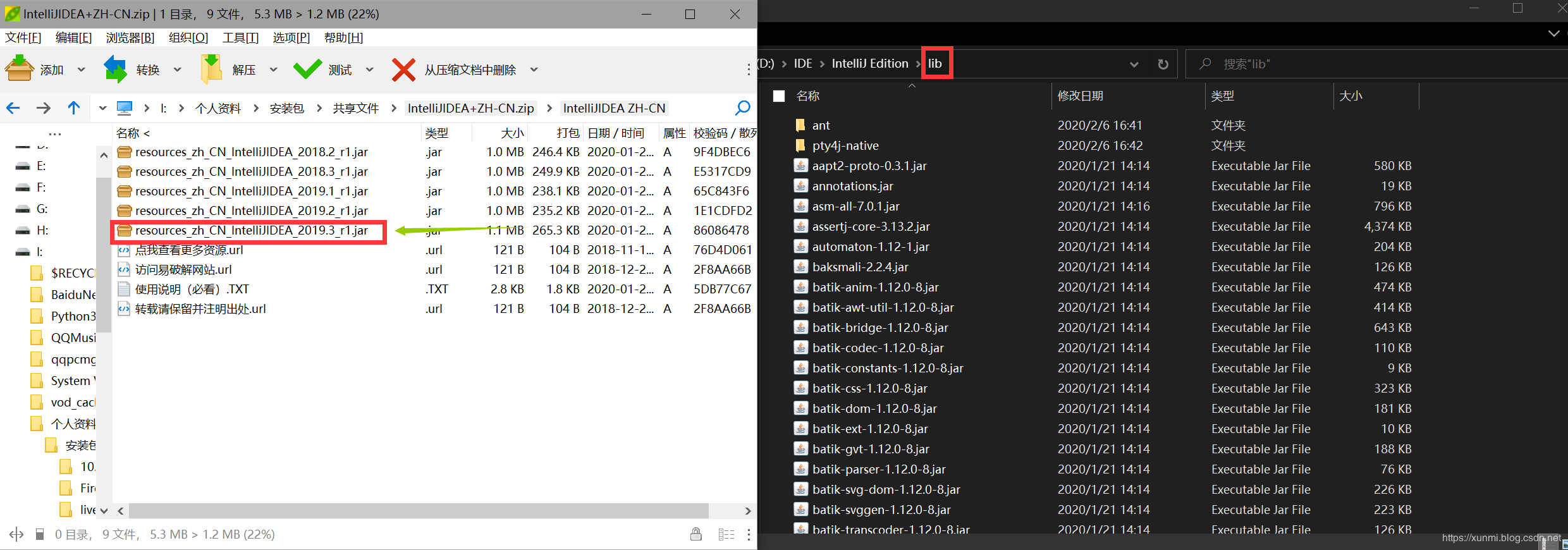Click the annotations.jar file icon

coord(801,186)
